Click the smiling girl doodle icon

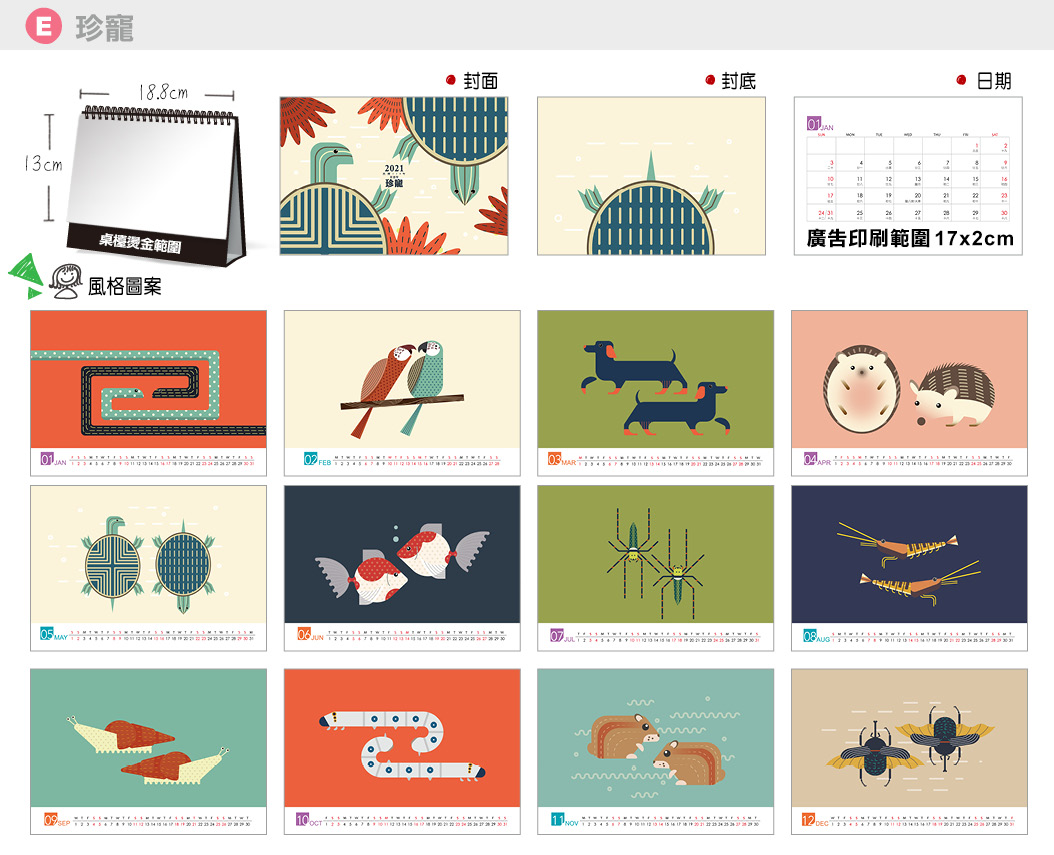click(66, 282)
